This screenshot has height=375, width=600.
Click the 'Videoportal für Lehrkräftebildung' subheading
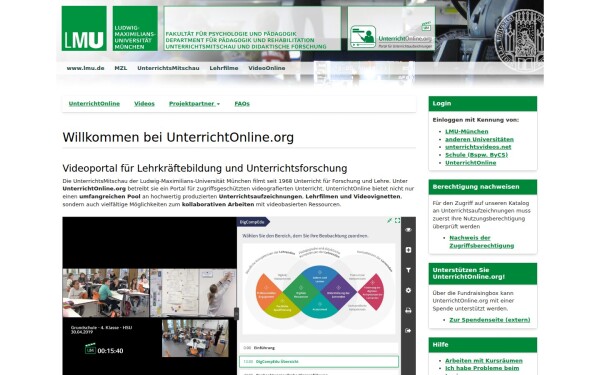(205, 168)
